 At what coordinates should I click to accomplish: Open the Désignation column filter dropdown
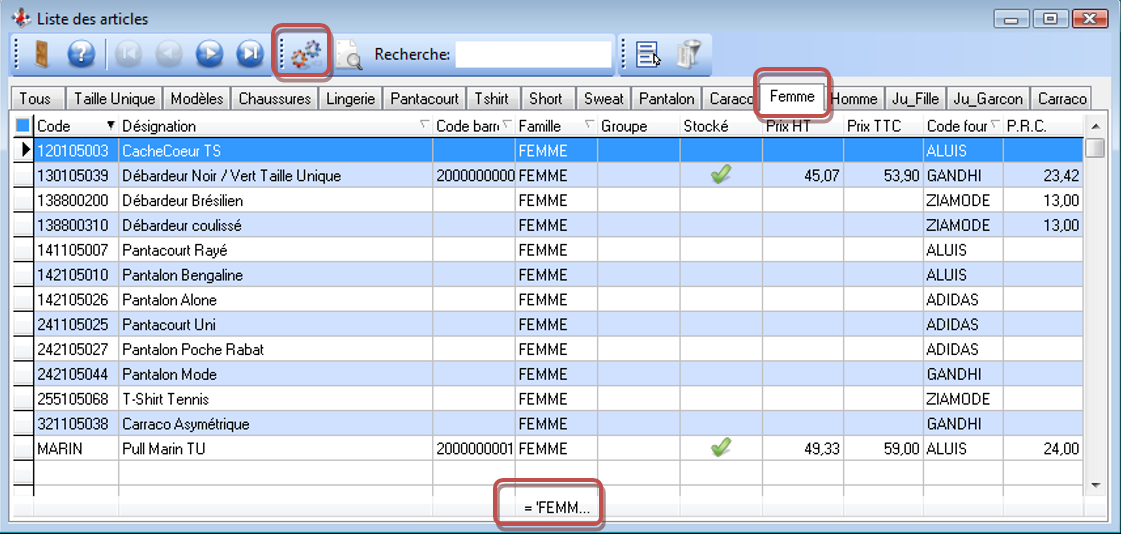point(425,126)
